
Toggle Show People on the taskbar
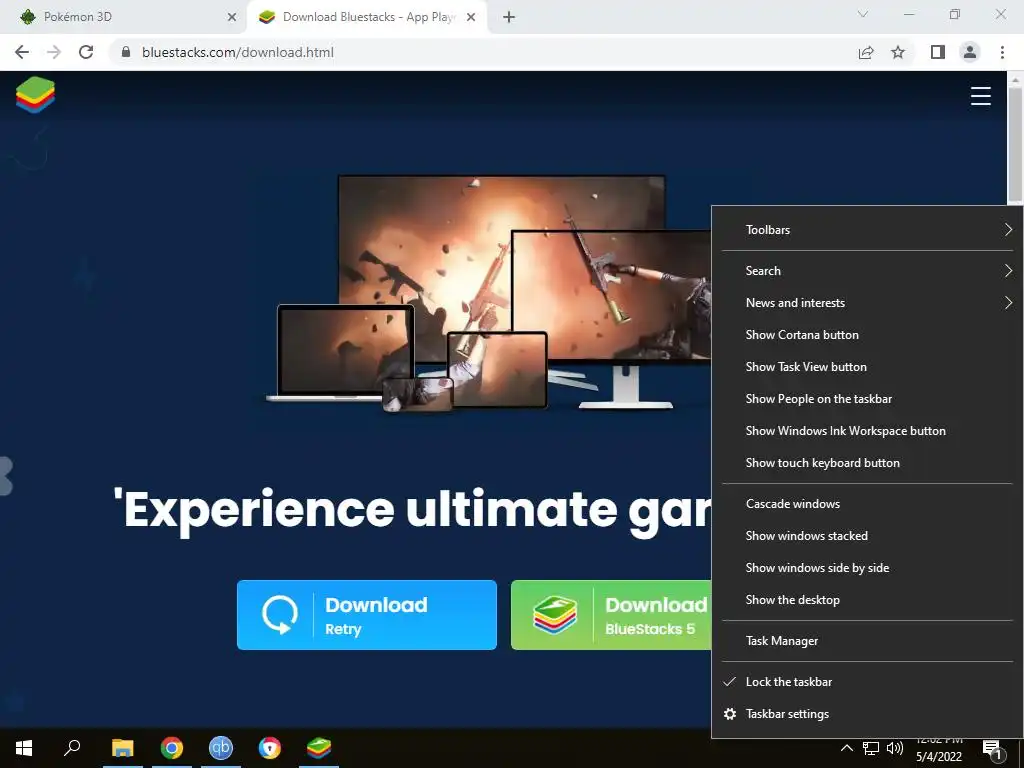(x=867, y=398)
